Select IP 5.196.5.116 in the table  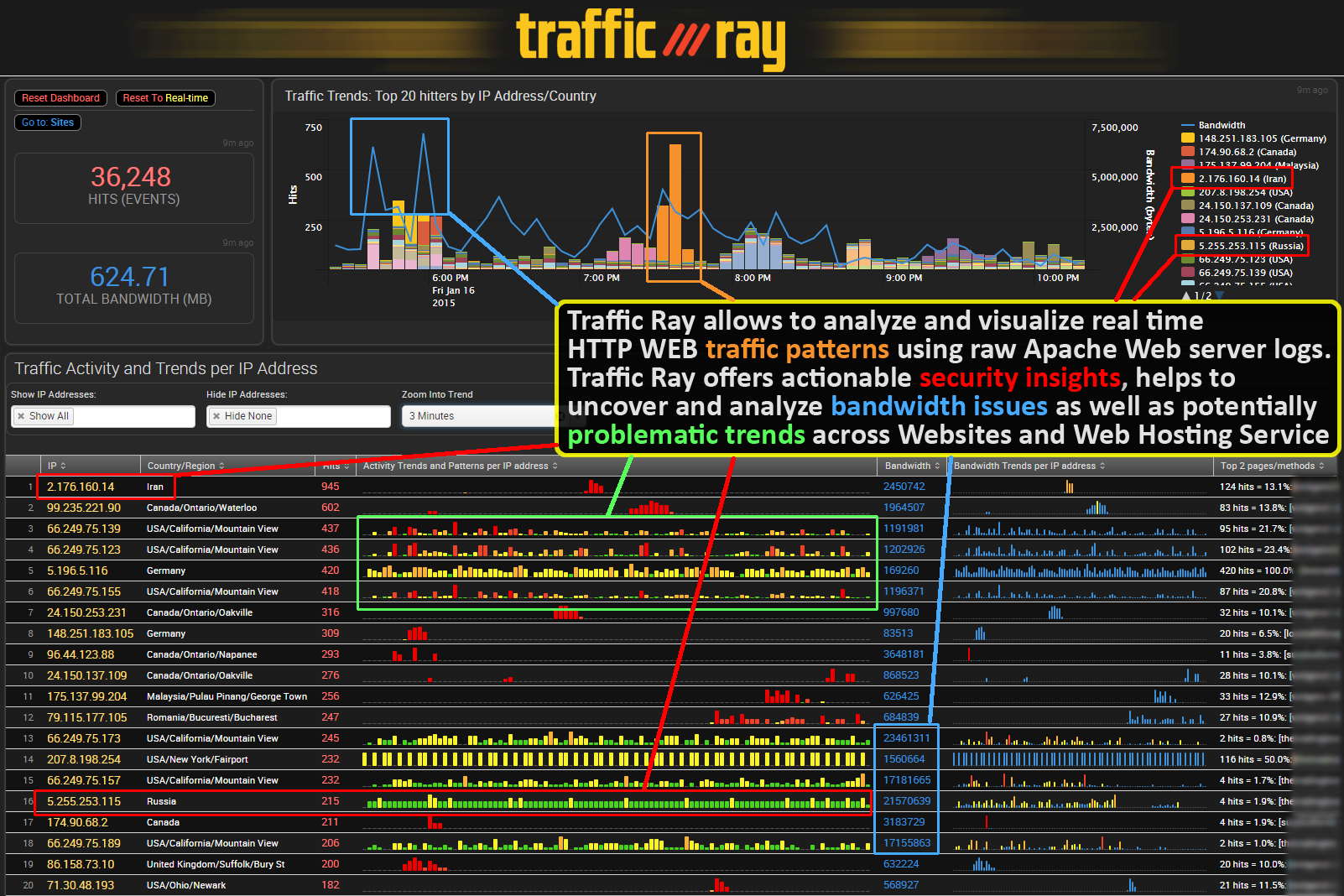coord(77,570)
